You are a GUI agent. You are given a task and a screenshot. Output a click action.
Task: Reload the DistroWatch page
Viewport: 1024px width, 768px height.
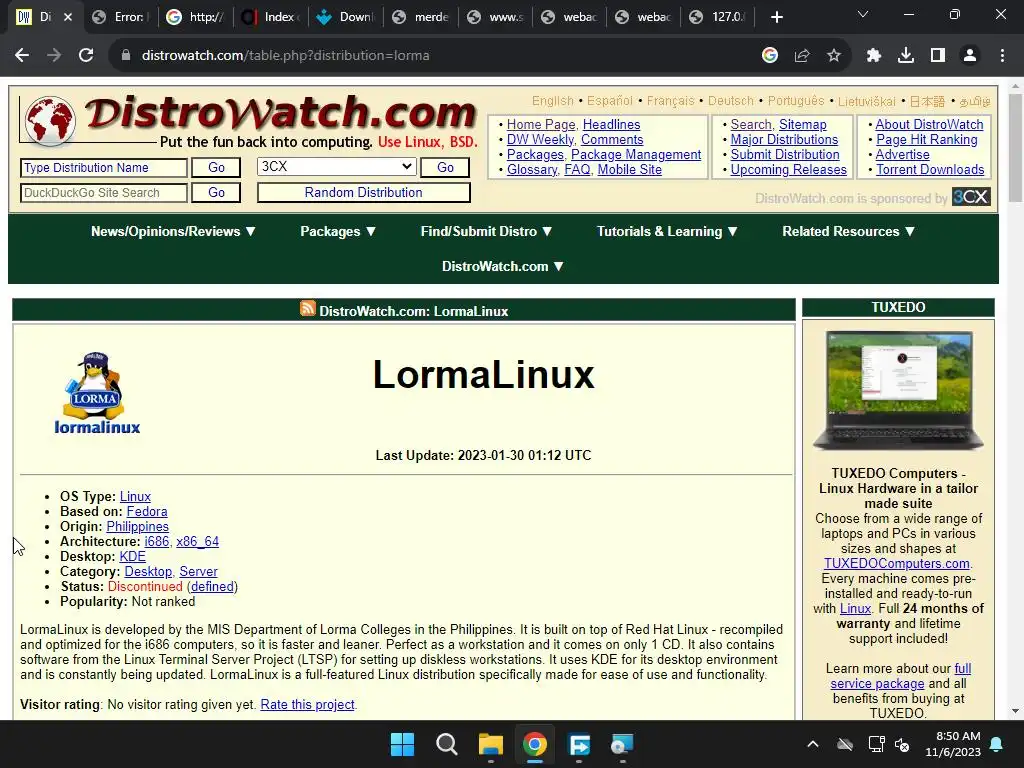(86, 56)
